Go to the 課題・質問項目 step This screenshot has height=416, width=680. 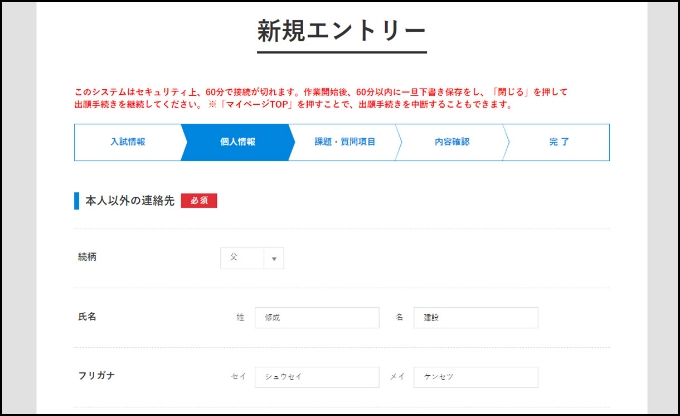coord(345,142)
